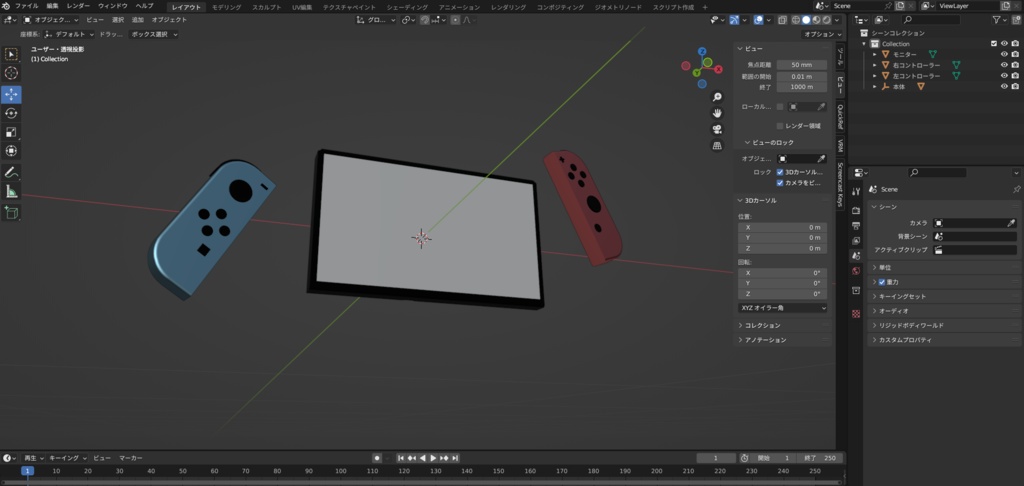The height and width of the screenshot is (486, 1024).
Task: Open the Tool properties tab with wrench icon
Action: pos(856,191)
